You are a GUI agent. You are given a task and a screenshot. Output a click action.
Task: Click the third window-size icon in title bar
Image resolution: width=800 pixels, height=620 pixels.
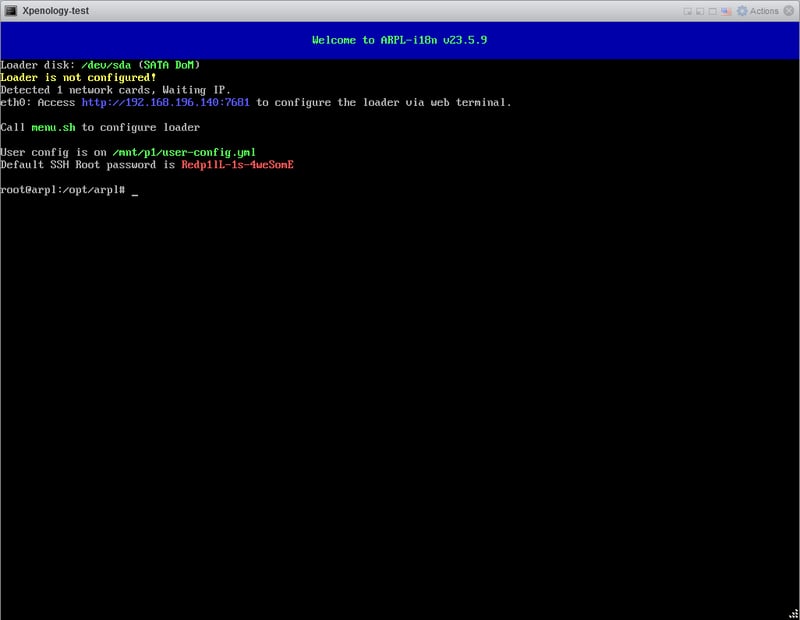pyautogui.click(x=714, y=11)
